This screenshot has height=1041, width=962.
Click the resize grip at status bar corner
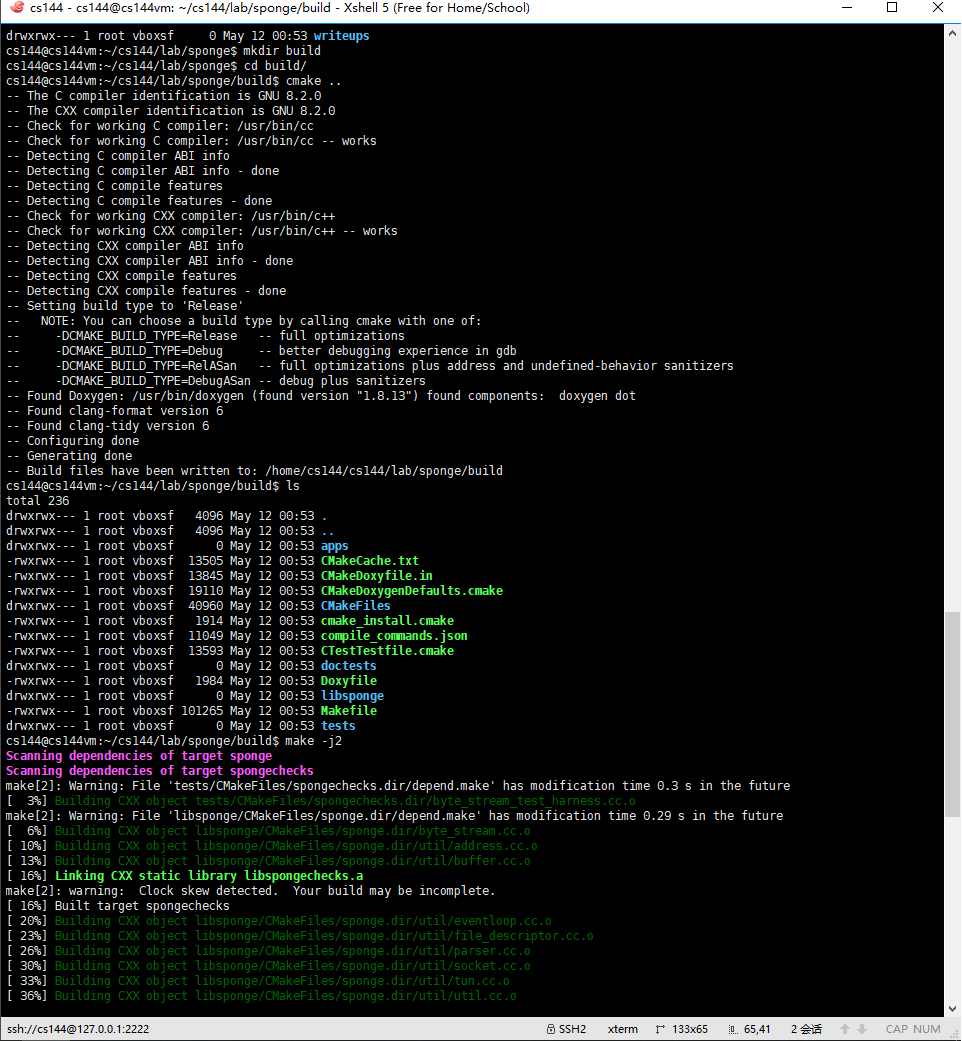[955, 1034]
